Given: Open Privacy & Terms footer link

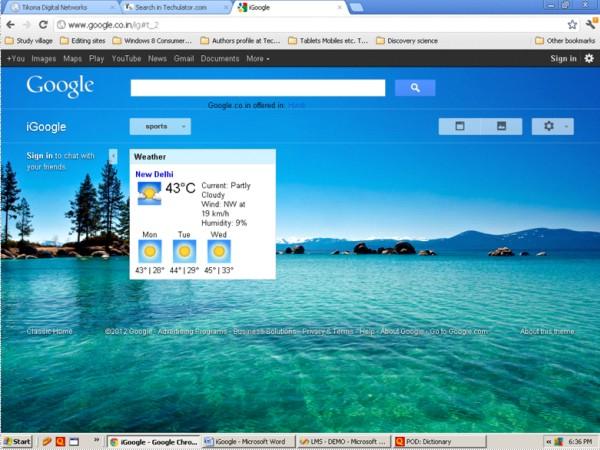Looking at the screenshot, I should 328,331.
